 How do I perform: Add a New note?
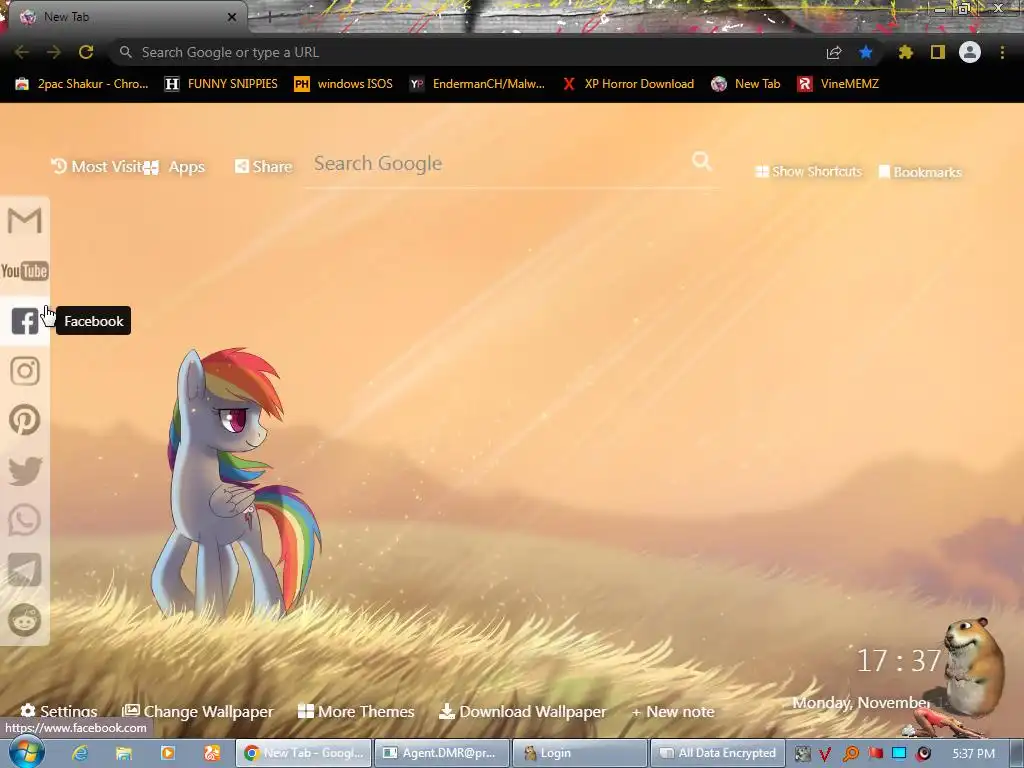[673, 712]
